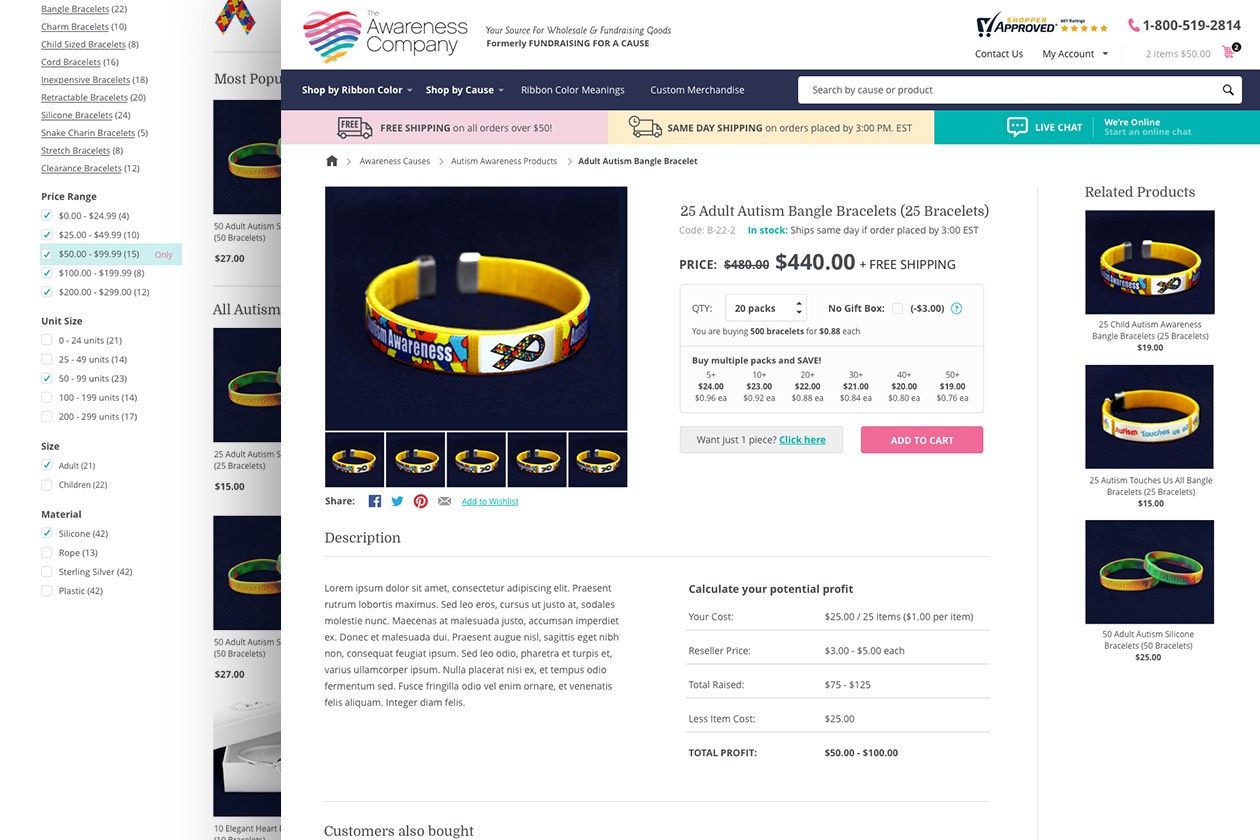The height and width of the screenshot is (840, 1260).
Task: Open the No Gift Box help icon
Action: (956, 308)
